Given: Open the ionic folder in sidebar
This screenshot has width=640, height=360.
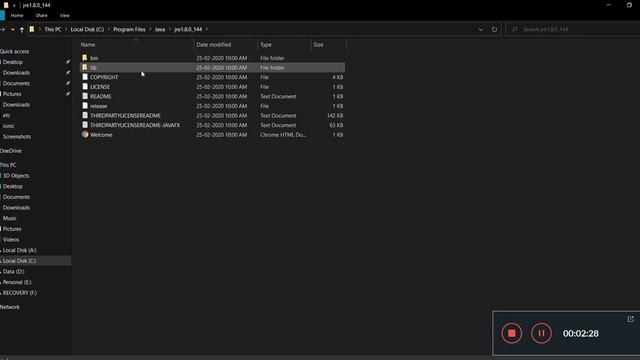Looking at the screenshot, I should 9,126.
